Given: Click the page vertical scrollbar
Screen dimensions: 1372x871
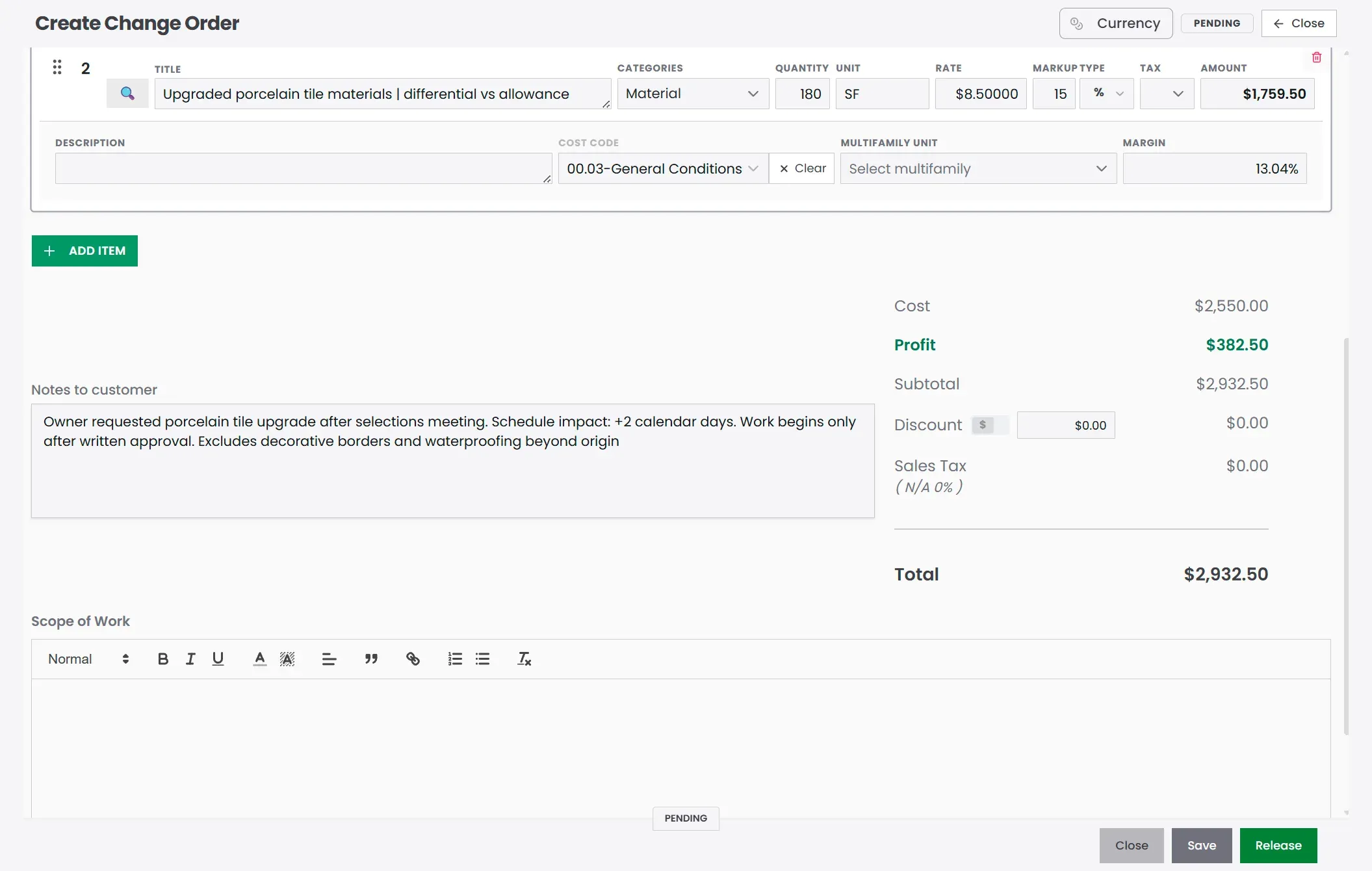Looking at the screenshot, I should pos(1346,536).
